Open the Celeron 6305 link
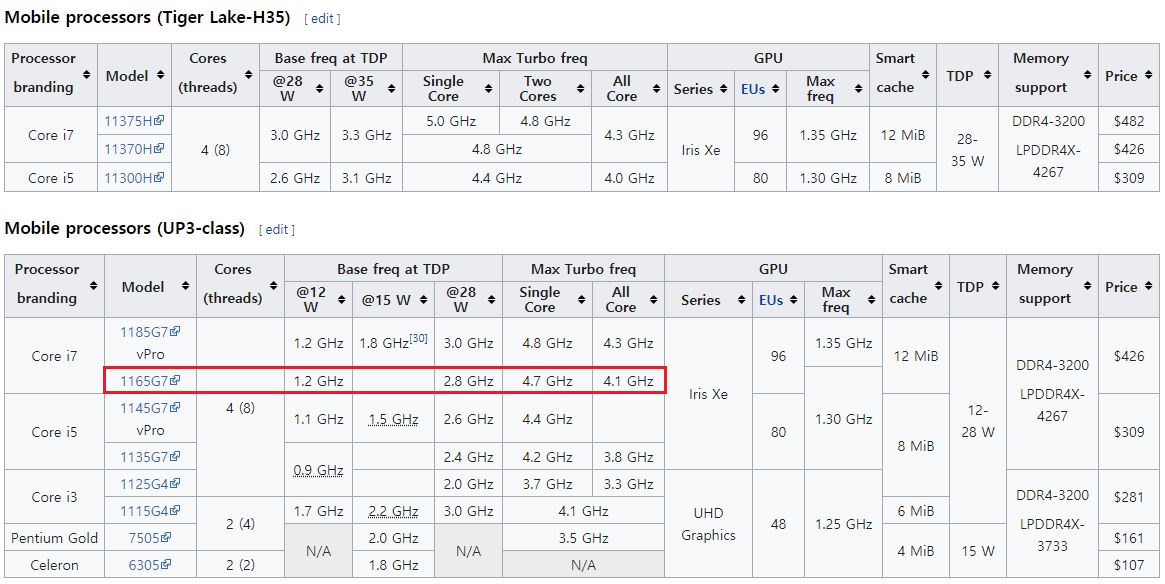Image resolution: width=1165 pixels, height=584 pixels. pyautogui.click(x=150, y=565)
